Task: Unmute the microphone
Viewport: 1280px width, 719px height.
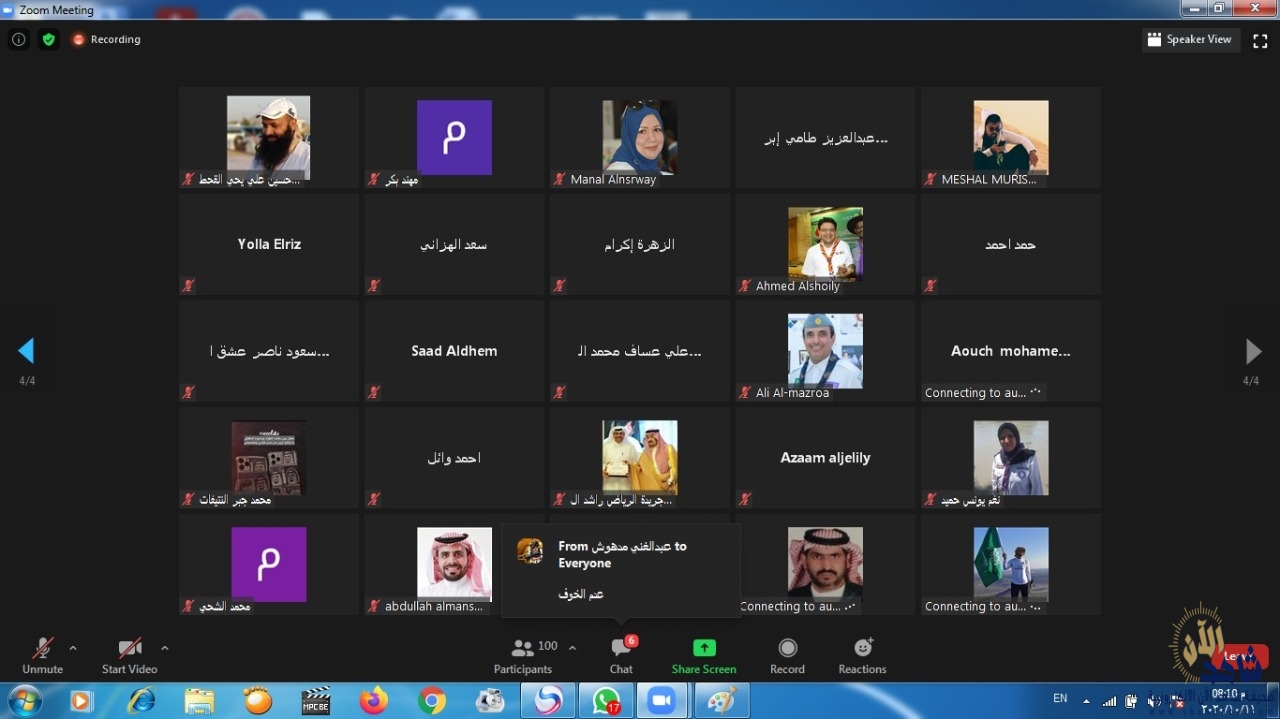Action: (42, 655)
